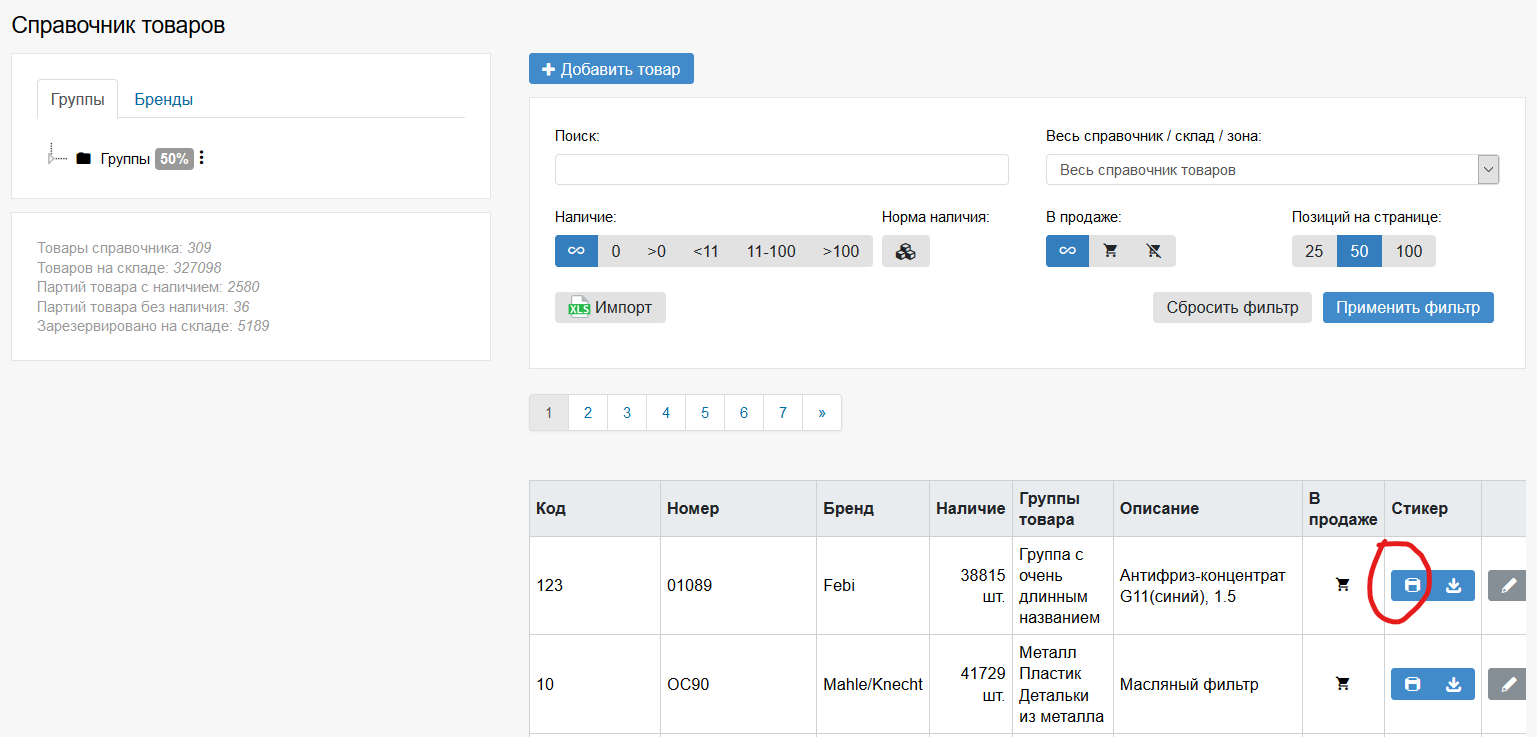Download sticker for Mahle/Knecht OC90 row
Viewport: 1537px width, 737px height.
pos(1454,684)
